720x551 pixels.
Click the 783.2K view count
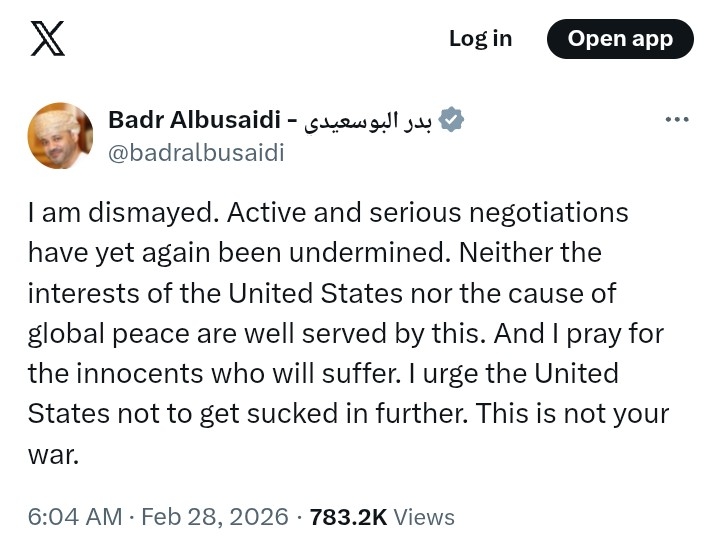point(348,517)
